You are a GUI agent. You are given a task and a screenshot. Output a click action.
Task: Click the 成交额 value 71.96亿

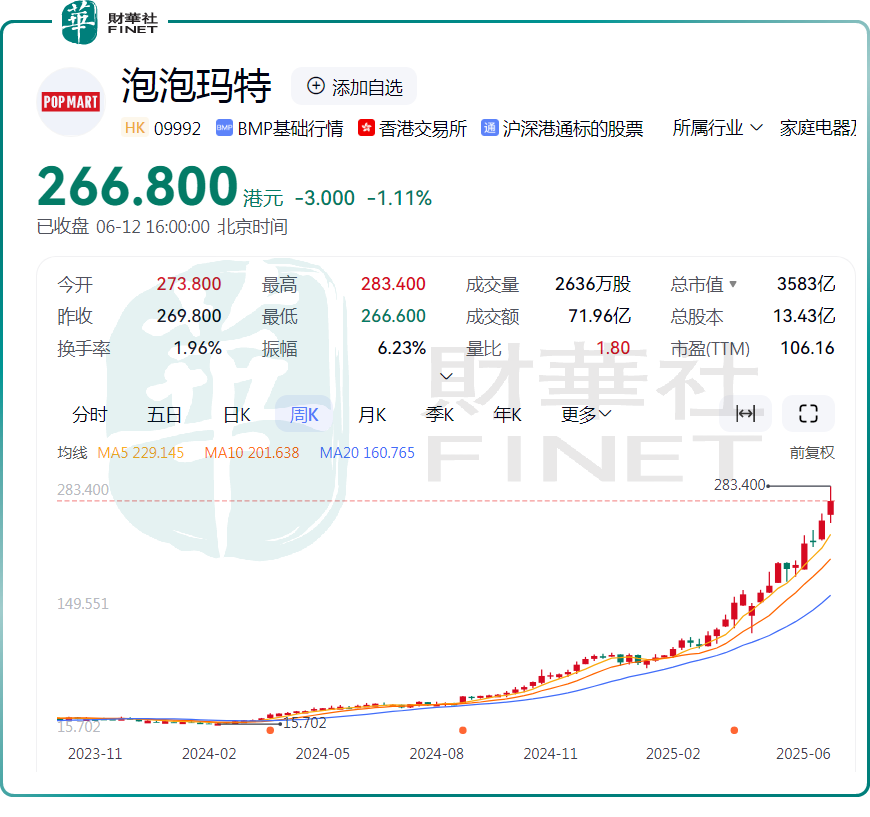pos(600,316)
